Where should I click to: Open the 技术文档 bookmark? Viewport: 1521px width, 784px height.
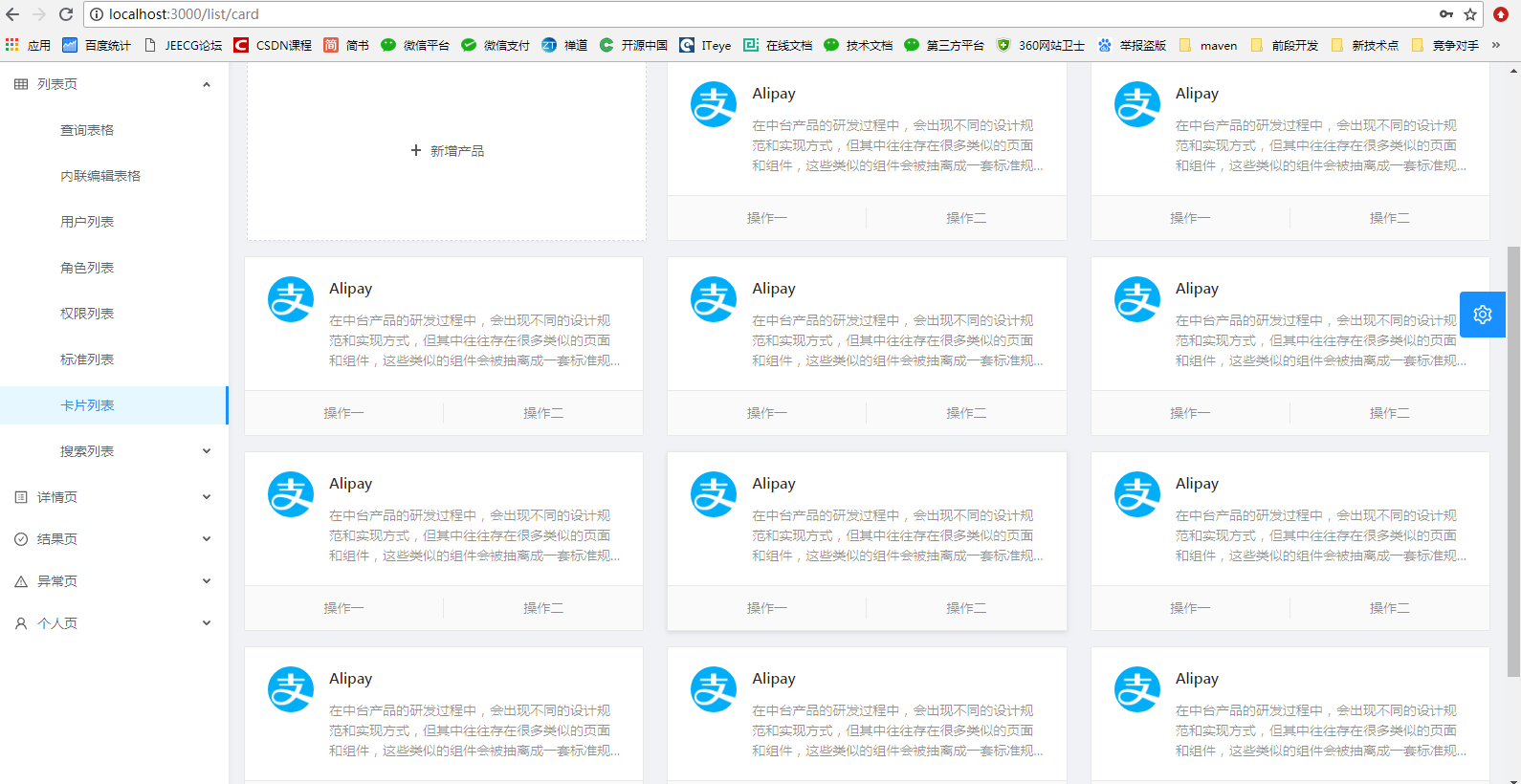tap(858, 45)
